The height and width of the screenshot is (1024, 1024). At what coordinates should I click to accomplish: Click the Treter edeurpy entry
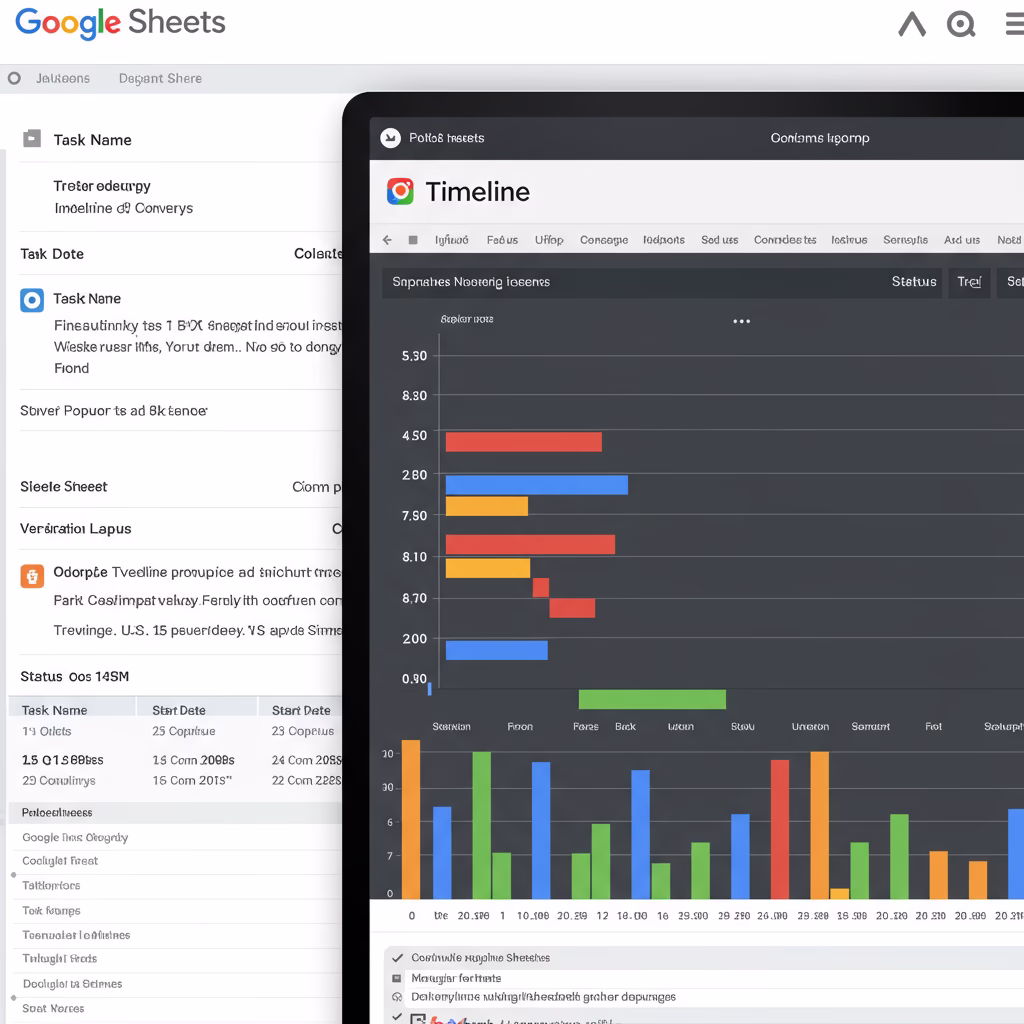pyautogui.click(x=102, y=186)
